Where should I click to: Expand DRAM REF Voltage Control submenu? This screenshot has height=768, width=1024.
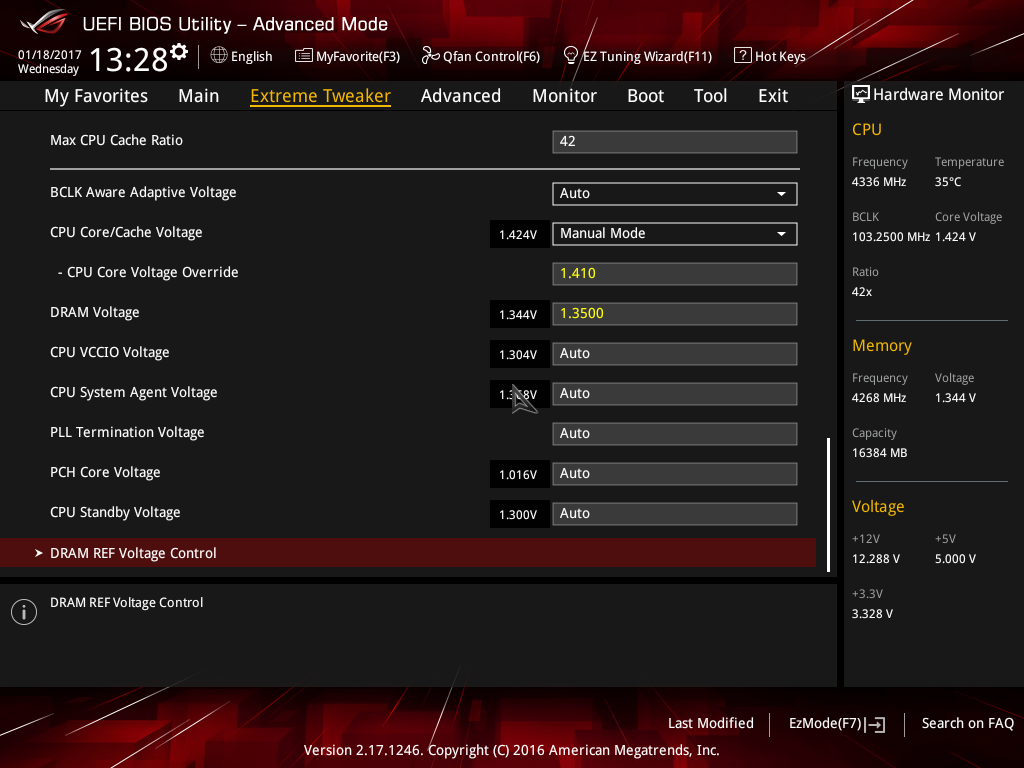(x=408, y=553)
